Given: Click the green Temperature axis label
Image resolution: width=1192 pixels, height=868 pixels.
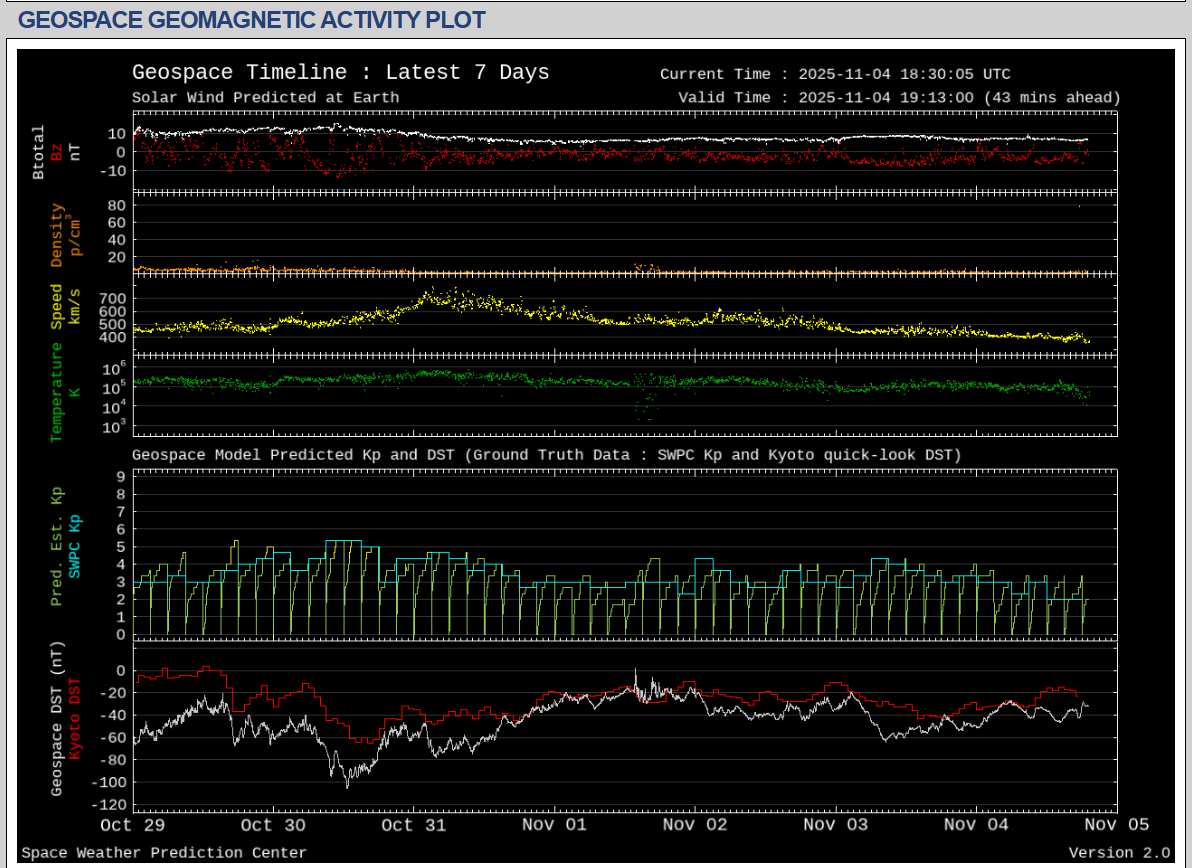Looking at the screenshot, I should (x=57, y=391).
